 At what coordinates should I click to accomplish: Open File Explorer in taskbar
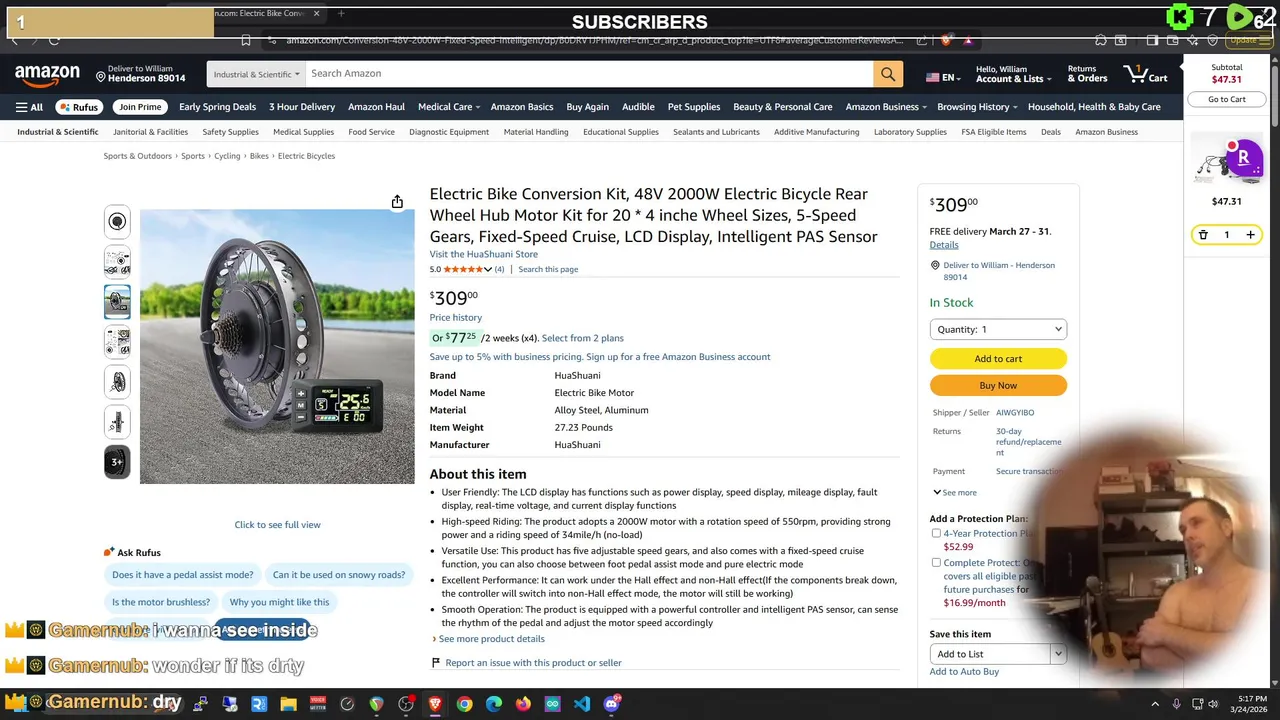click(x=288, y=704)
